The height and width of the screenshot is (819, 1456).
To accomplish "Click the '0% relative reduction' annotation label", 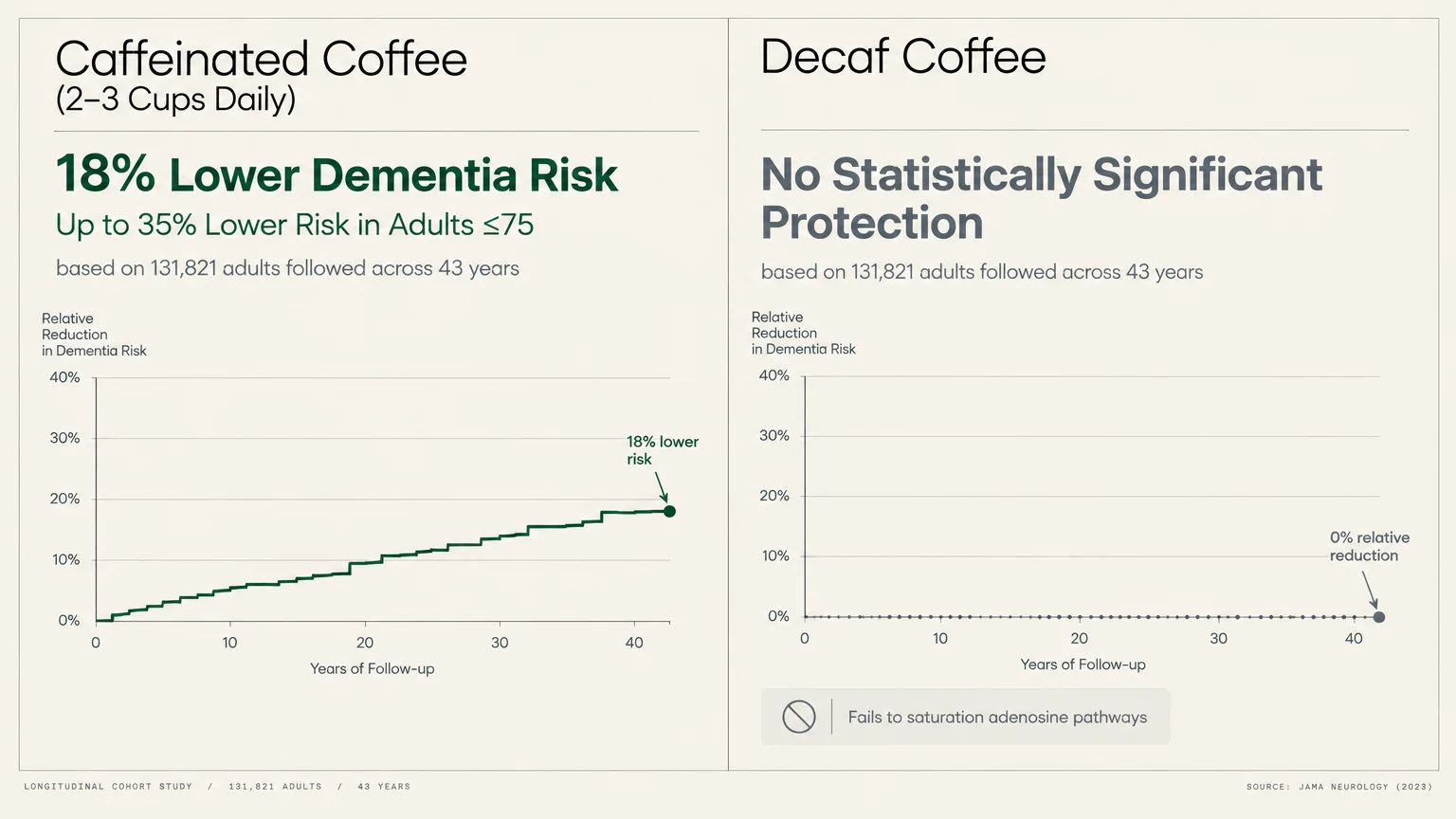I will tap(1369, 547).
